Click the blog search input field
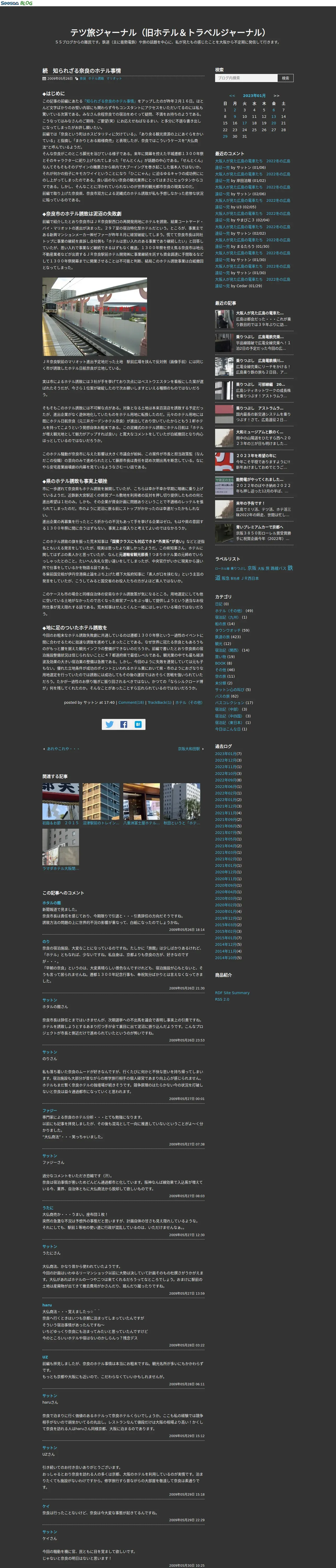The width and height of the screenshot is (336, 1568). tap(246, 78)
